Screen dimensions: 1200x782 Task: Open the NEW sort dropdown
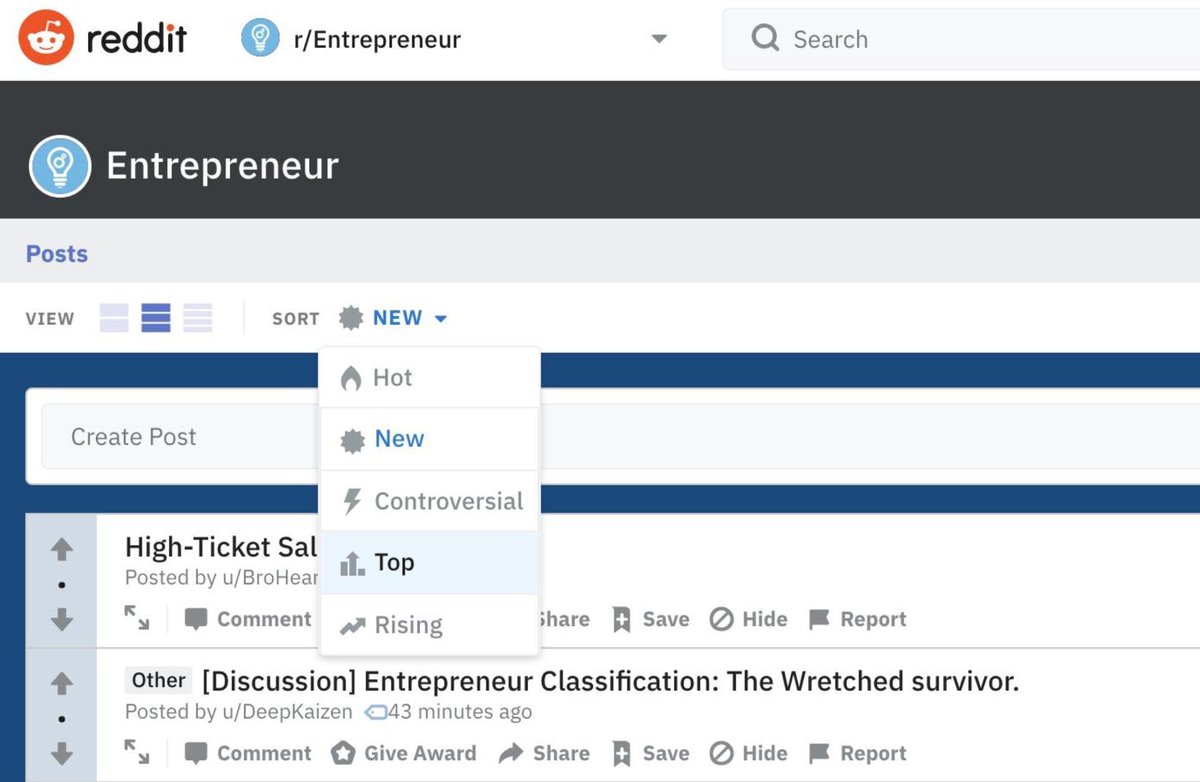(393, 318)
